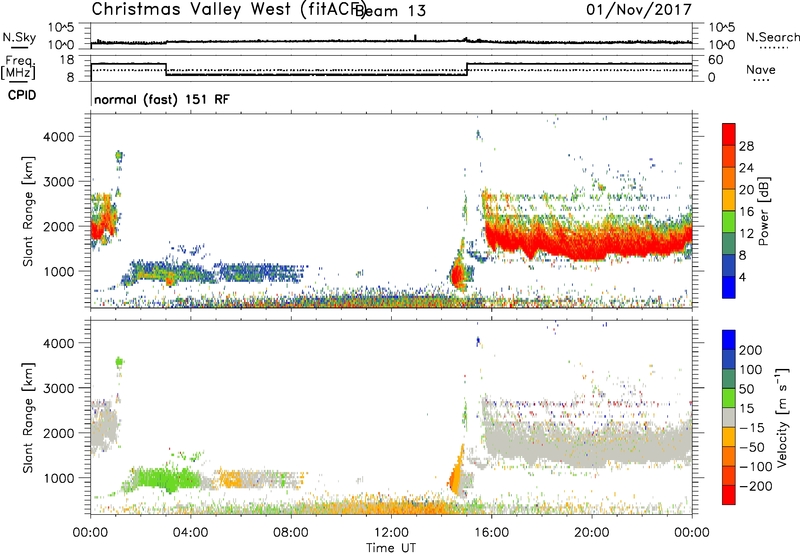Click the text normal (fast) 151 RF
The width and height of the screenshot is (800, 554).
pos(162,99)
